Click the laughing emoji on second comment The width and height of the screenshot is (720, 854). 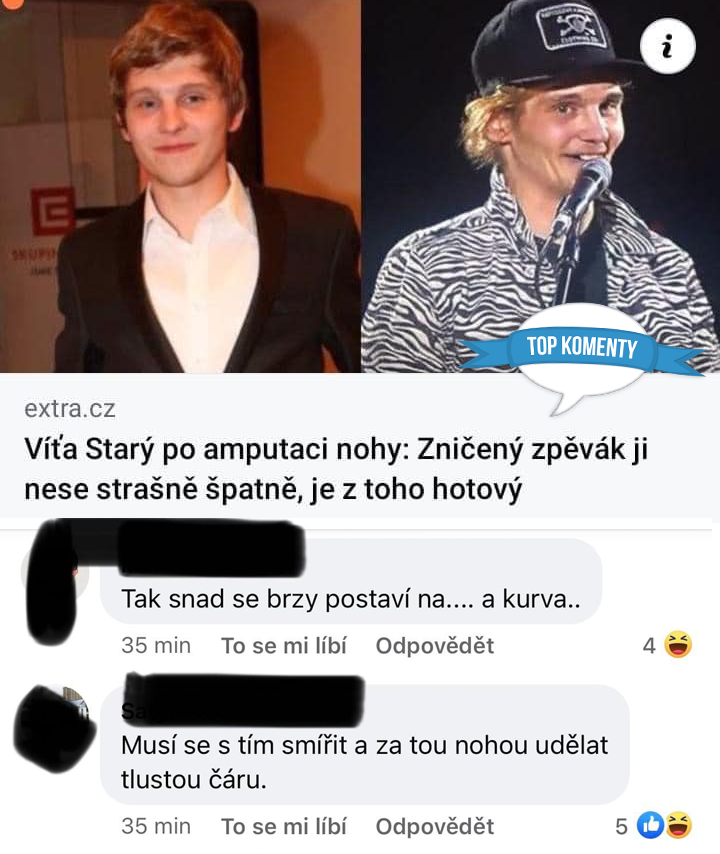point(679,825)
